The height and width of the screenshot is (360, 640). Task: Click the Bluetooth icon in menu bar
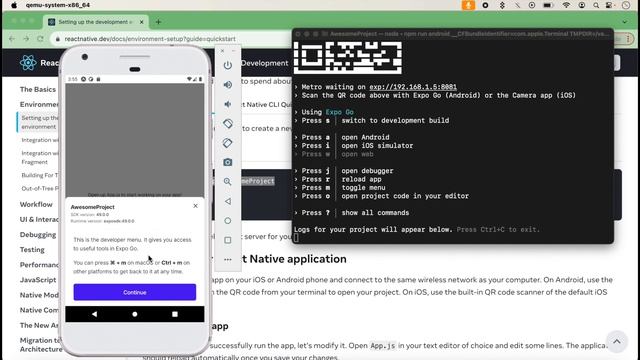tap(502, 5)
